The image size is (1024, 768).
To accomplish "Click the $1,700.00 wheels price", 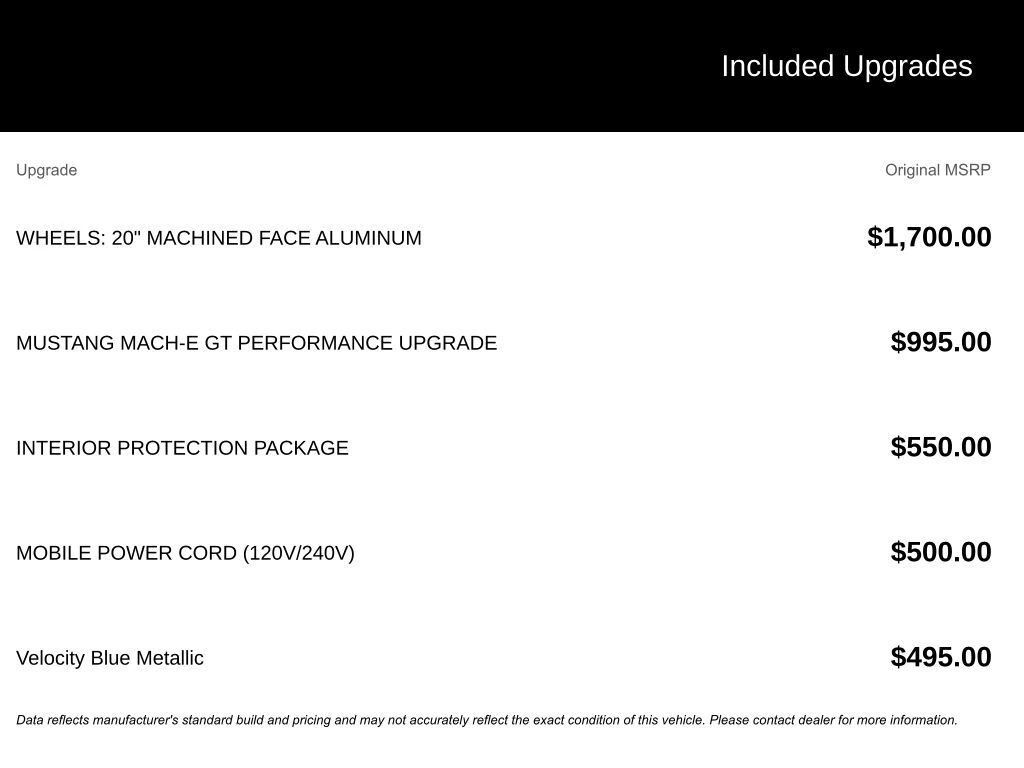I will click(929, 237).
